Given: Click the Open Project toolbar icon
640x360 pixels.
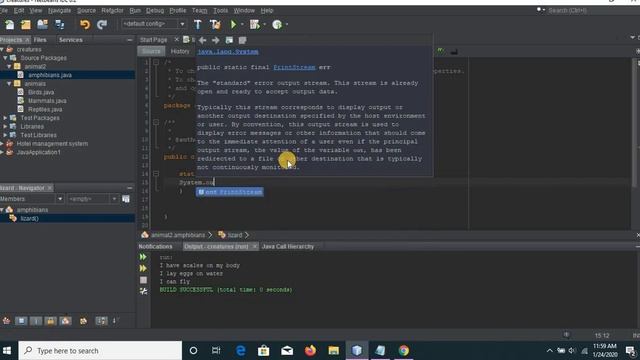Looking at the screenshot, I should [42, 24].
